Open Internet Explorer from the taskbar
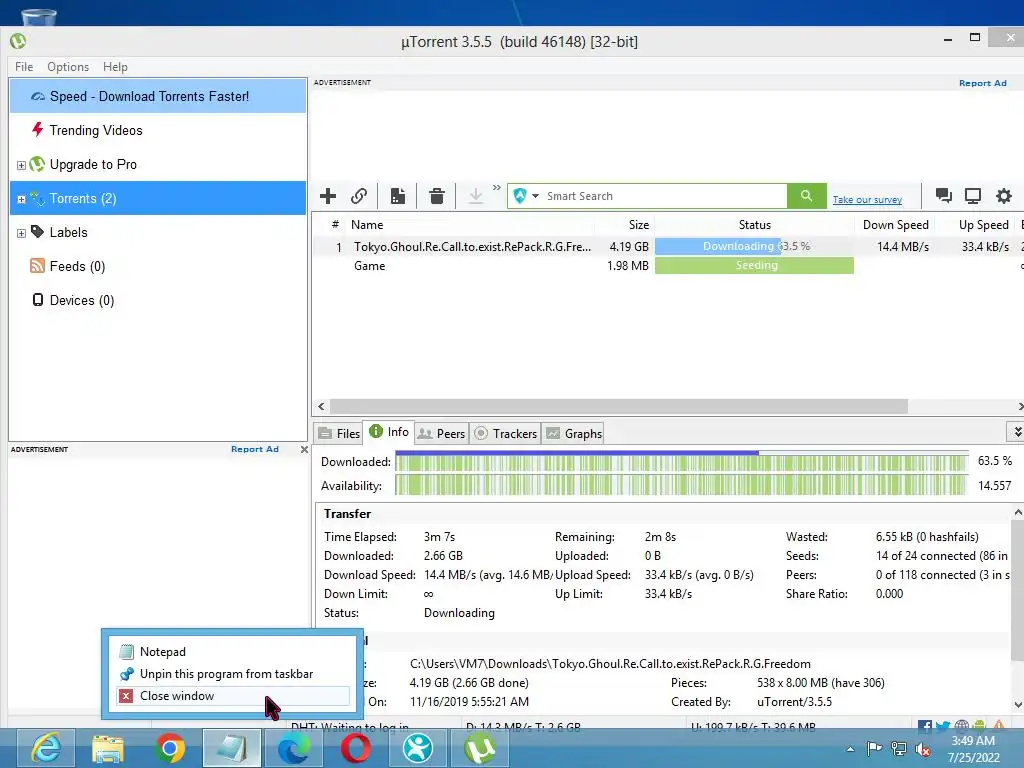 pyautogui.click(x=46, y=748)
